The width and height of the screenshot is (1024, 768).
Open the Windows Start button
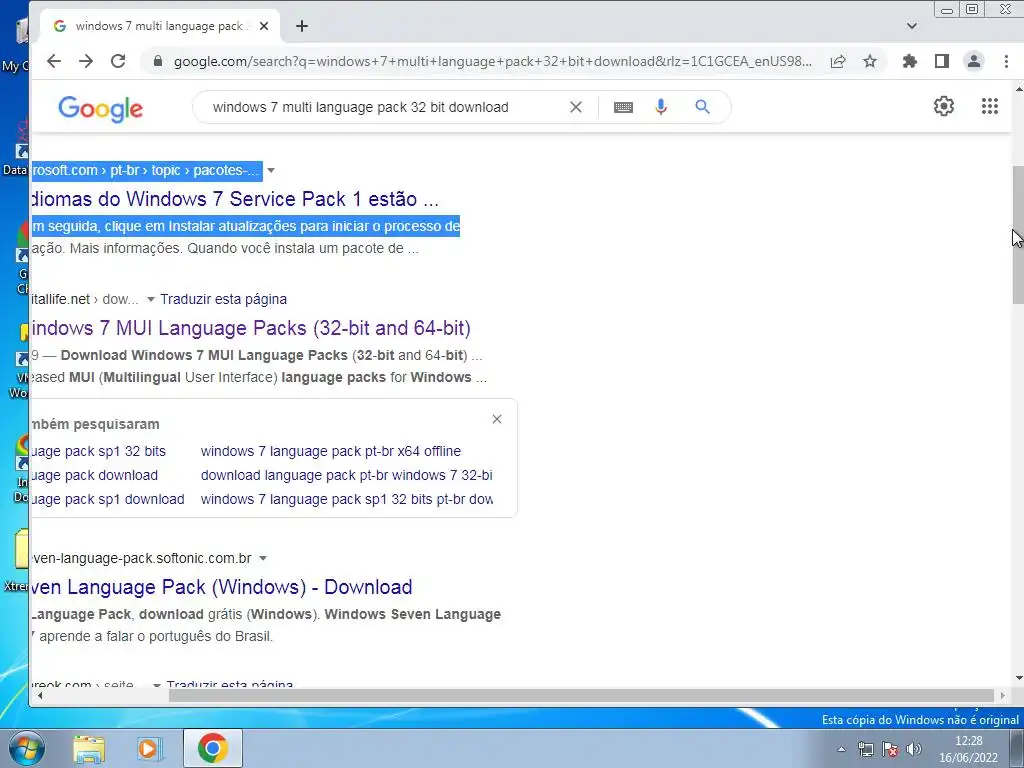click(x=27, y=748)
